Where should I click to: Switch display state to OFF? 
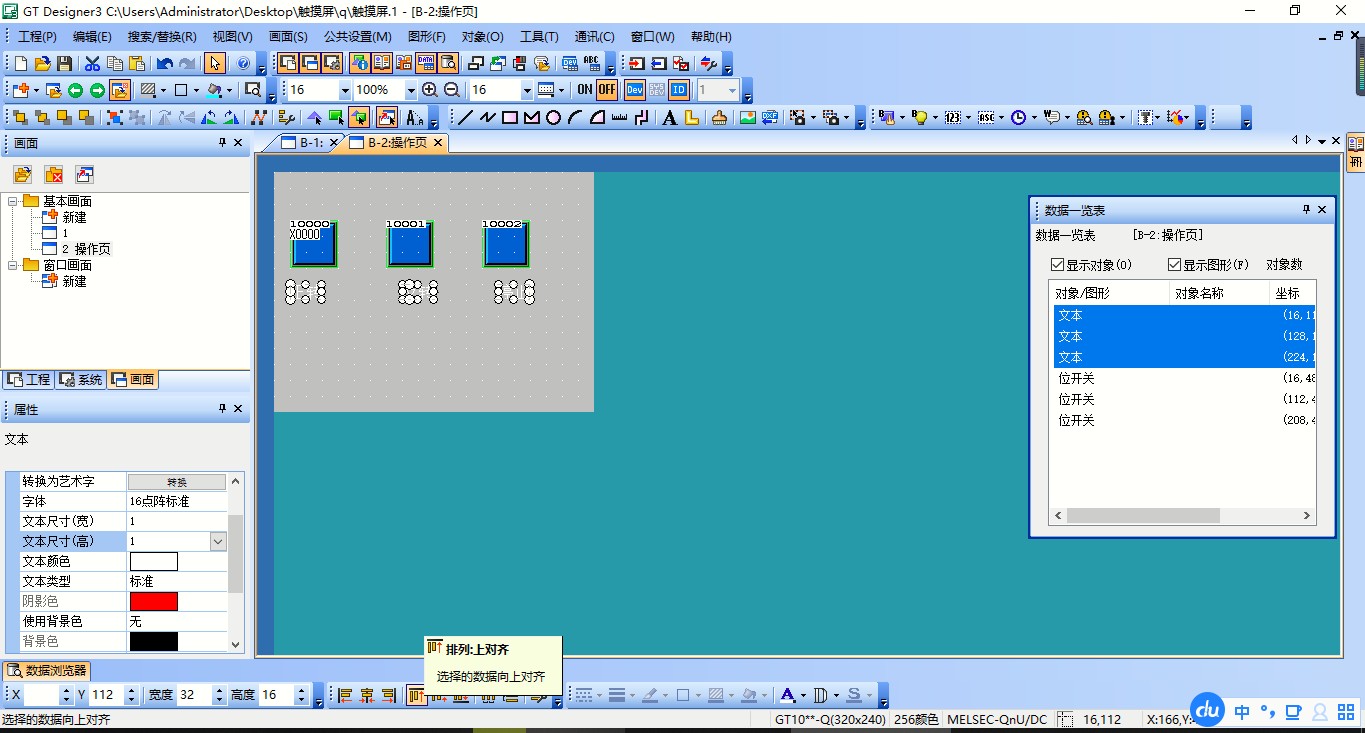point(607,90)
